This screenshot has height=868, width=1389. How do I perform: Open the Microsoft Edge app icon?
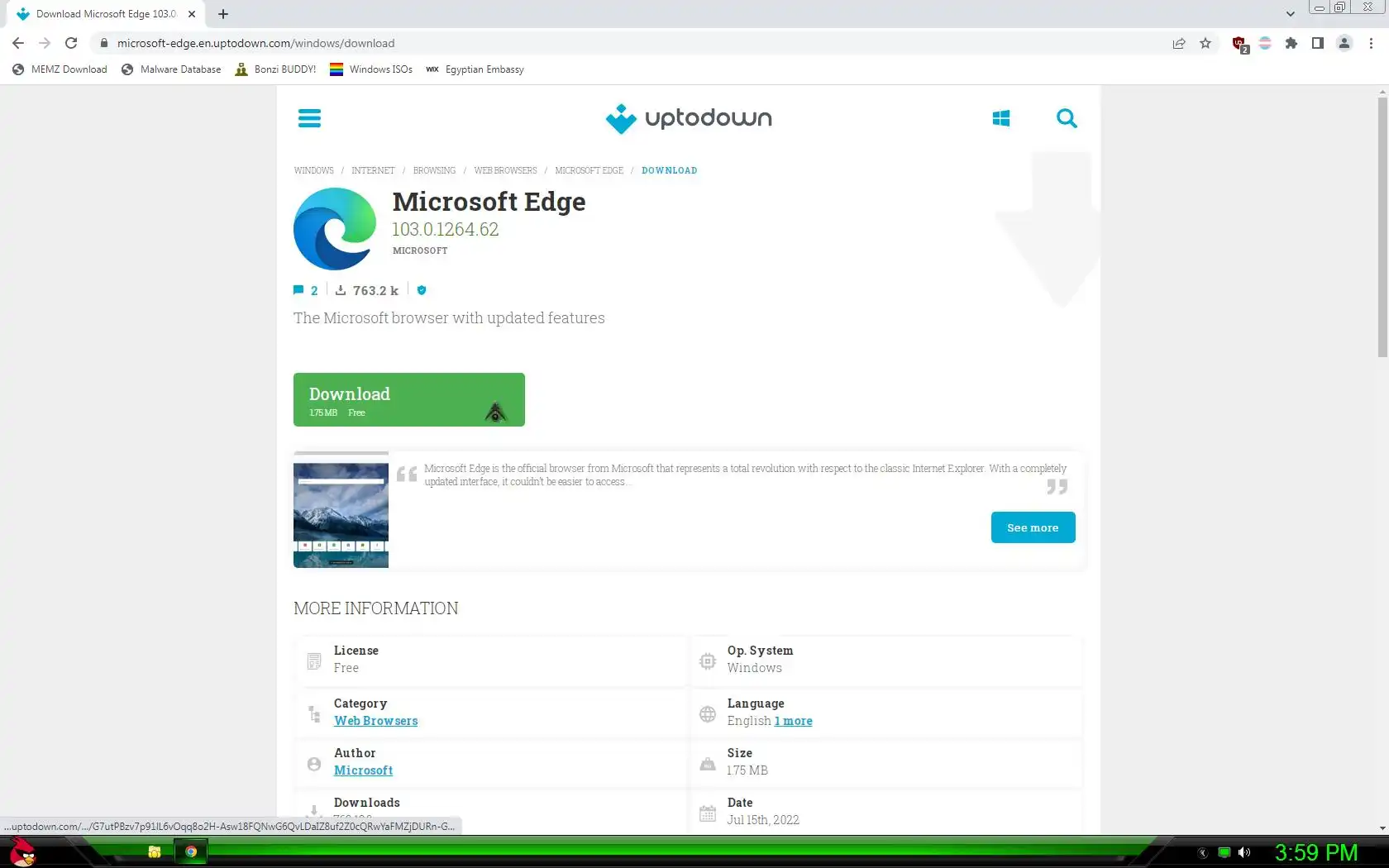(x=335, y=229)
